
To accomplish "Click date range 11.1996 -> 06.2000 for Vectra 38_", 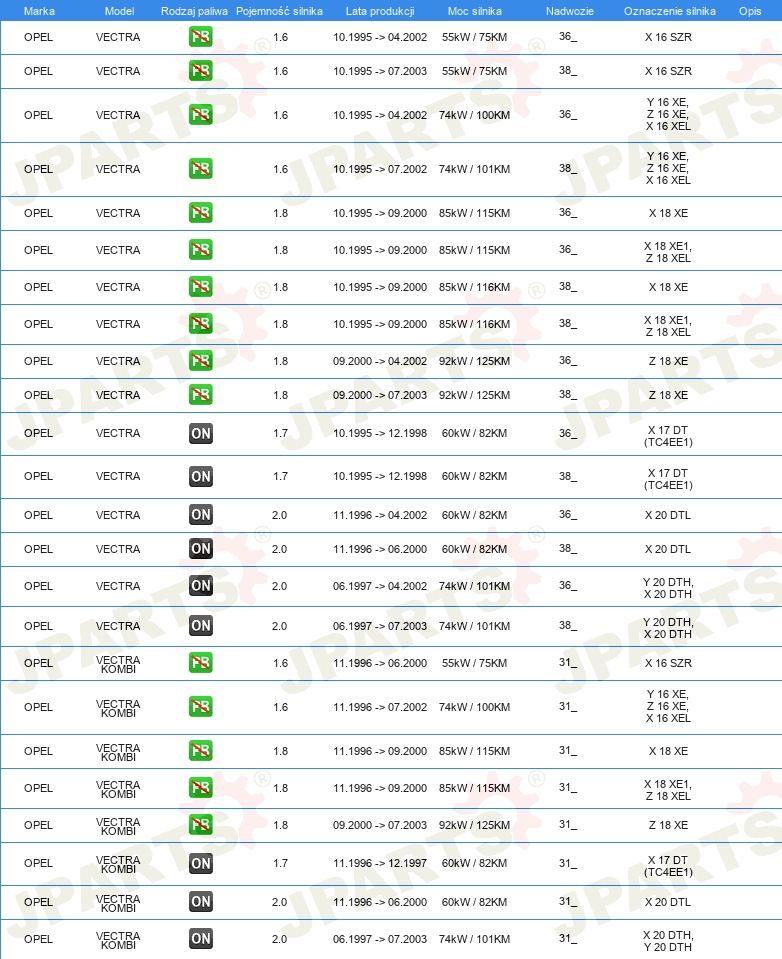I will [x=380, y=549].
